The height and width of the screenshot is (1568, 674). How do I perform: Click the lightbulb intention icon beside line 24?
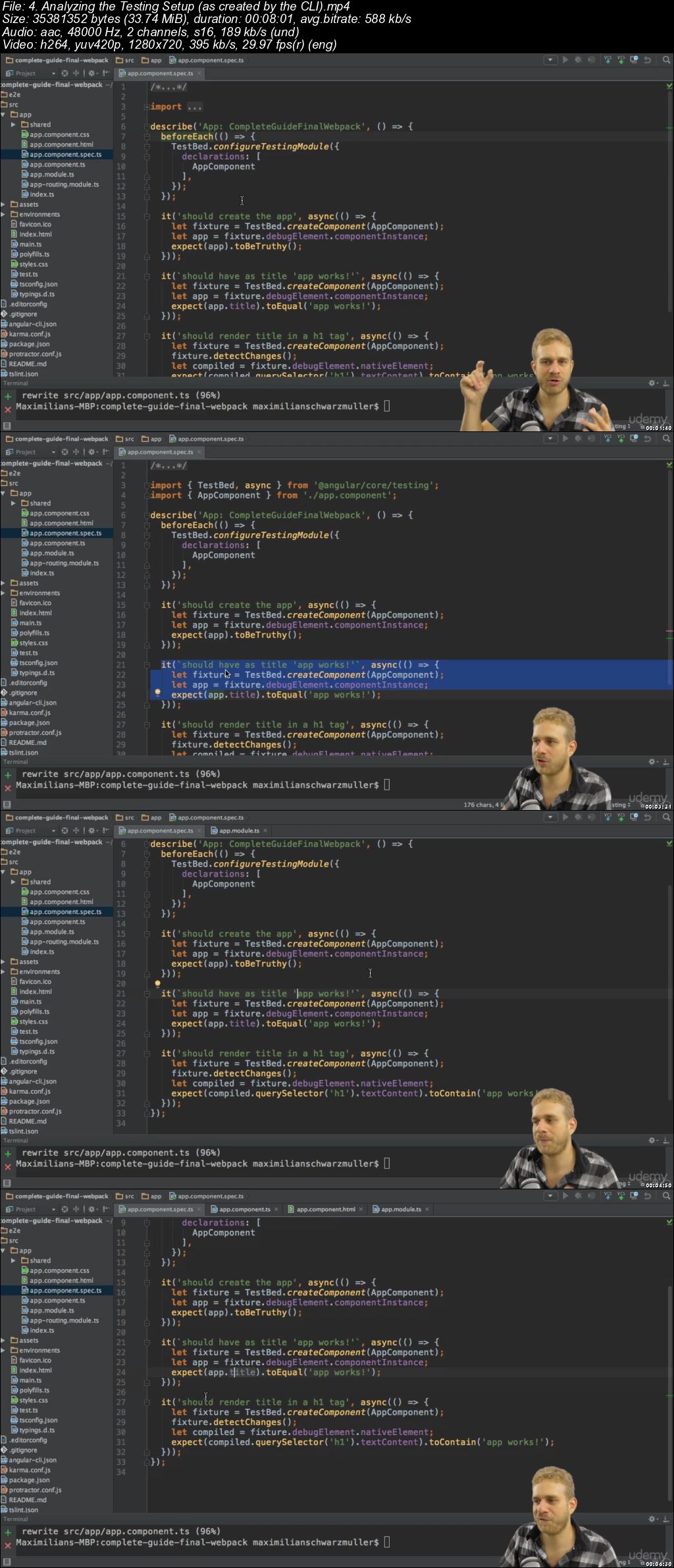point(157,693)
